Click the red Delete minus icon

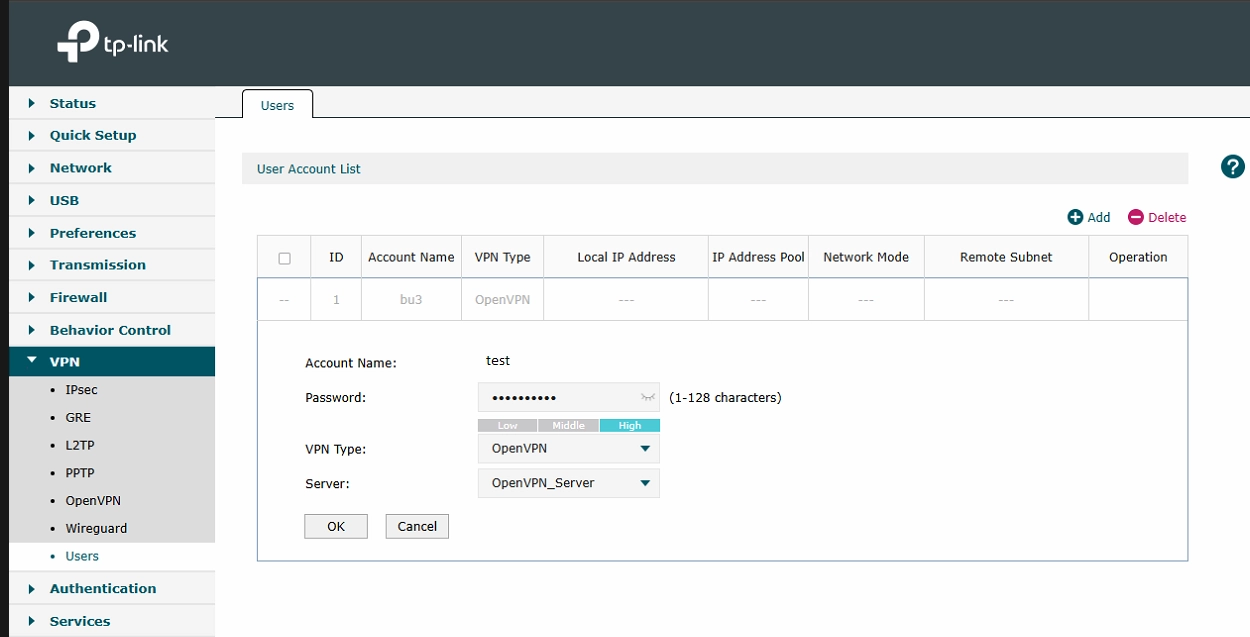click(x=1135, y=217)
